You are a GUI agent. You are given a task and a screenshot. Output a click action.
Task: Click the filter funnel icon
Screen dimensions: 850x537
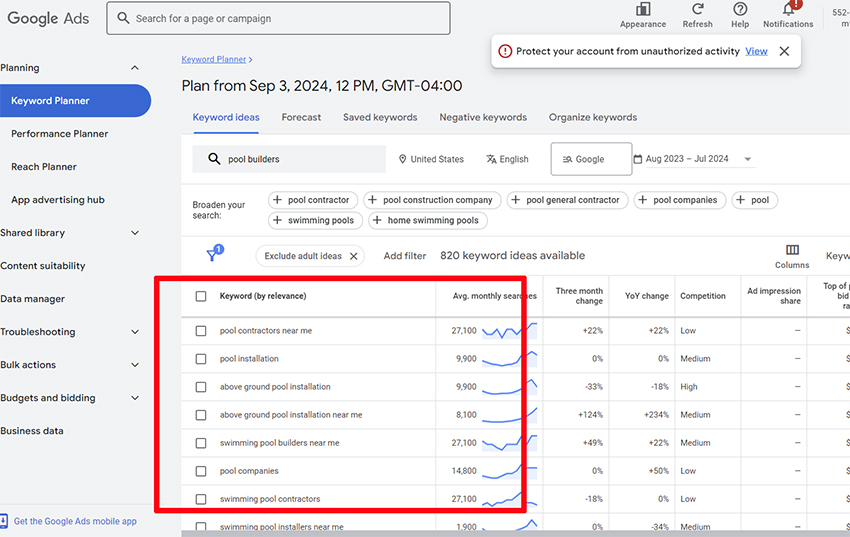[213, 255]
